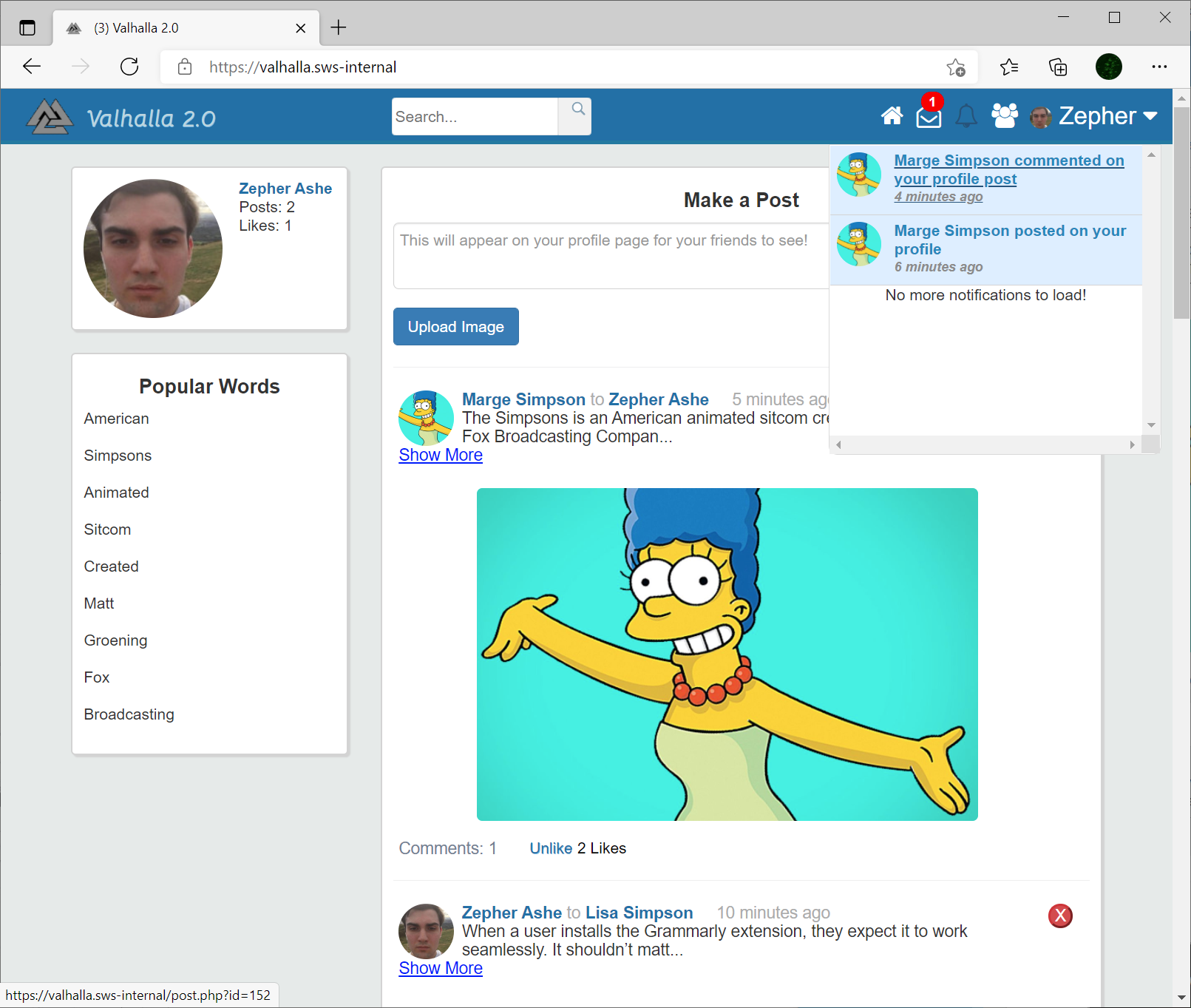Click Zepher Ashe's large profile photo
1191x1008 pixels.
point(153,248)
